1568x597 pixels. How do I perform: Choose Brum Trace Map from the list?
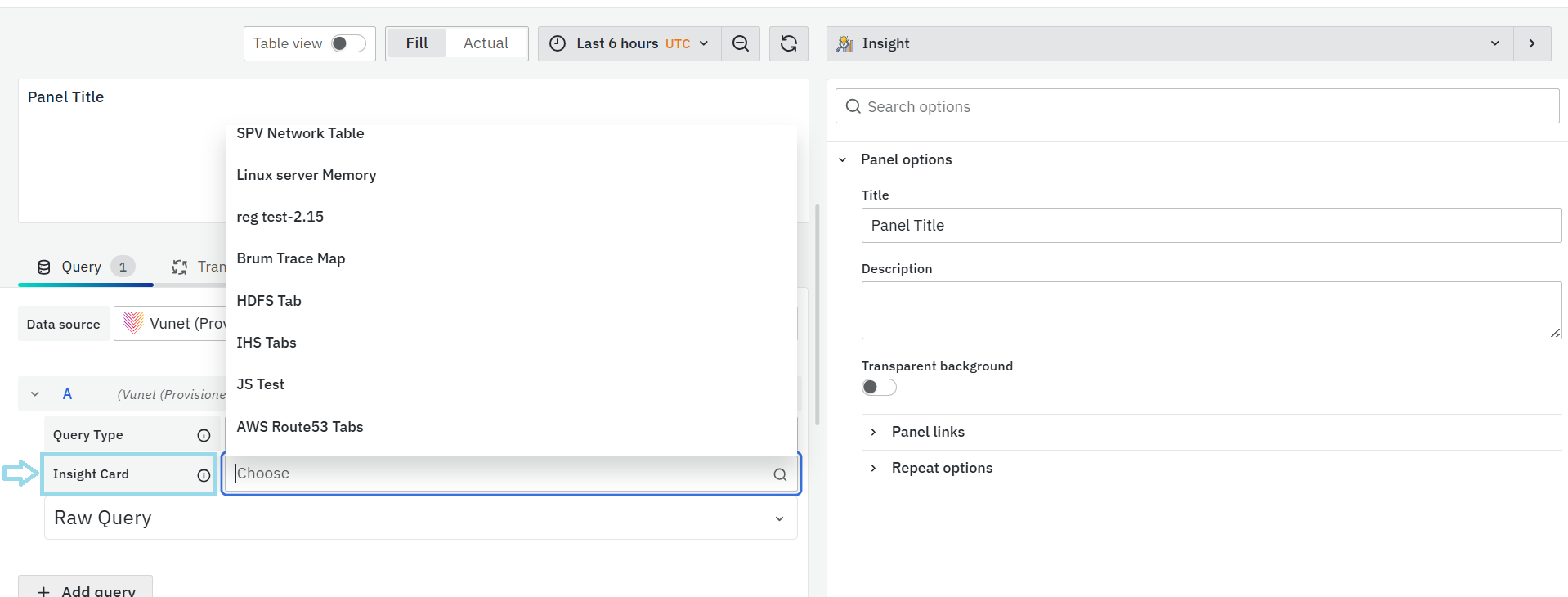coord(291,258)
